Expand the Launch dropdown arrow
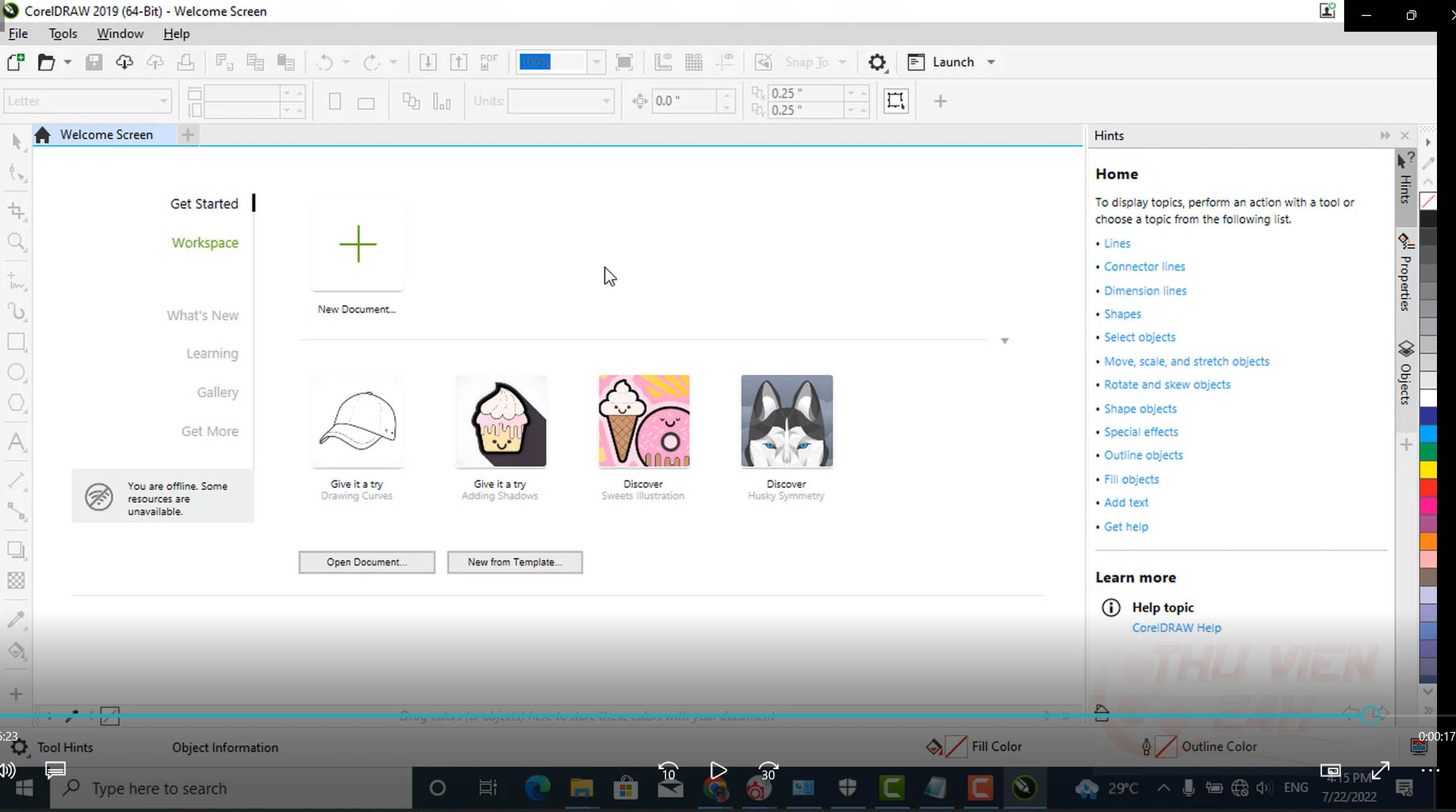 [x=991, y=62]
